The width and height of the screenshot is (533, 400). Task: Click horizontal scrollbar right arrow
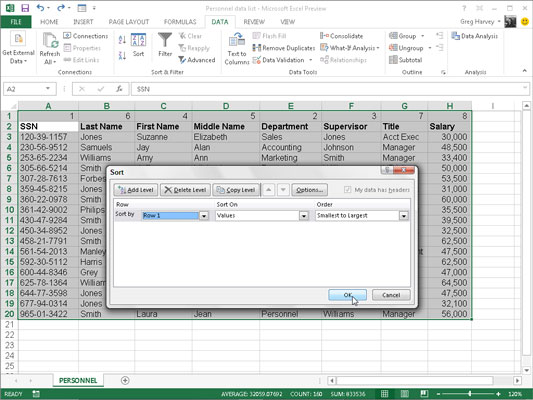point(517,380)
